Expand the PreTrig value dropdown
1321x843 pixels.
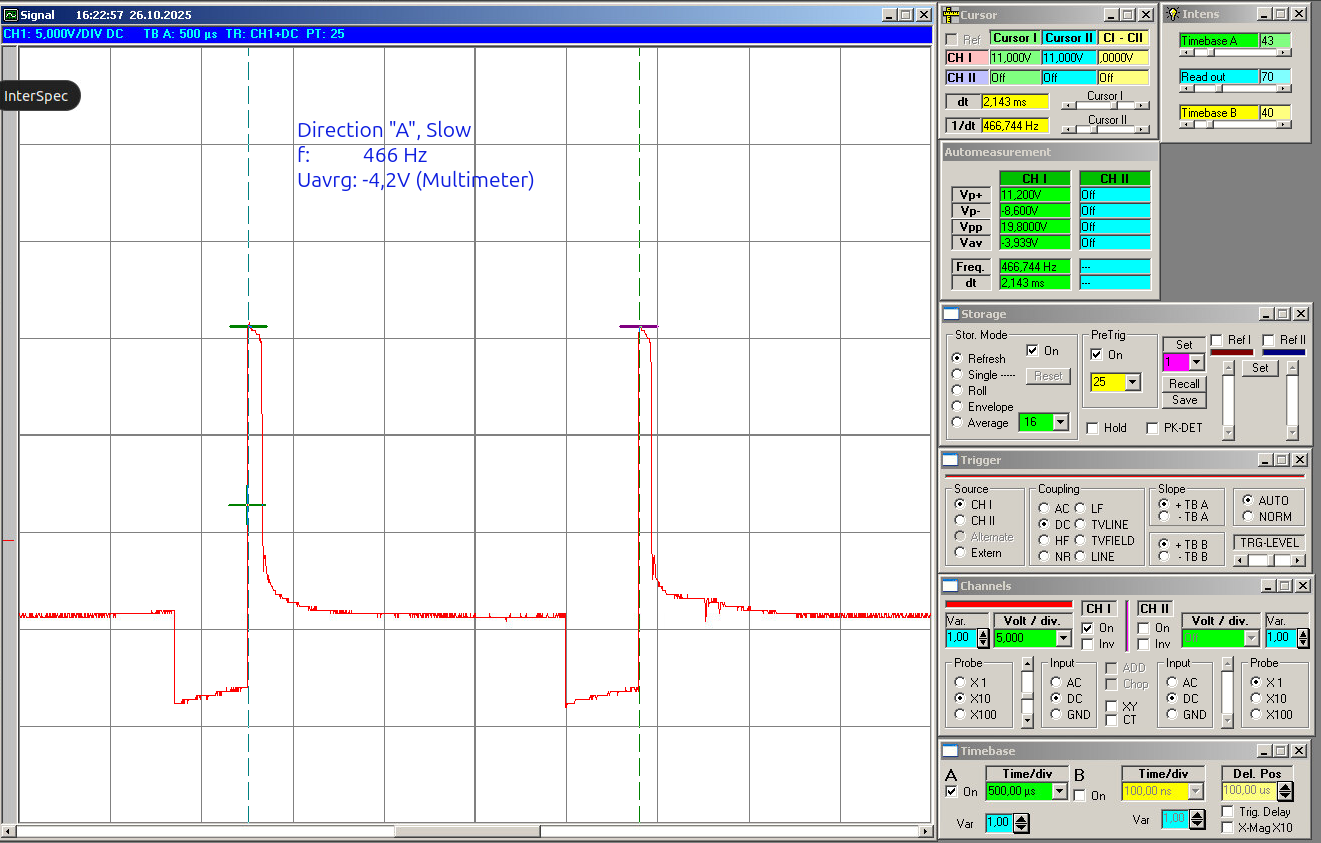(x=1133, y=382)
